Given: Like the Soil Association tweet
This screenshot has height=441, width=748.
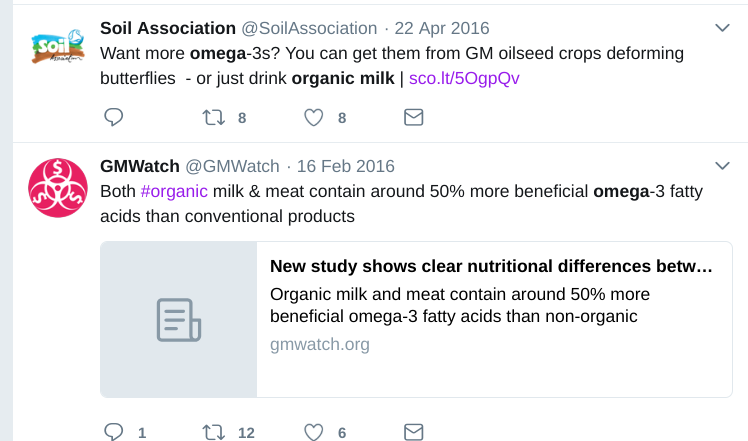Looking at the screenshot, I should click(314, 118).
